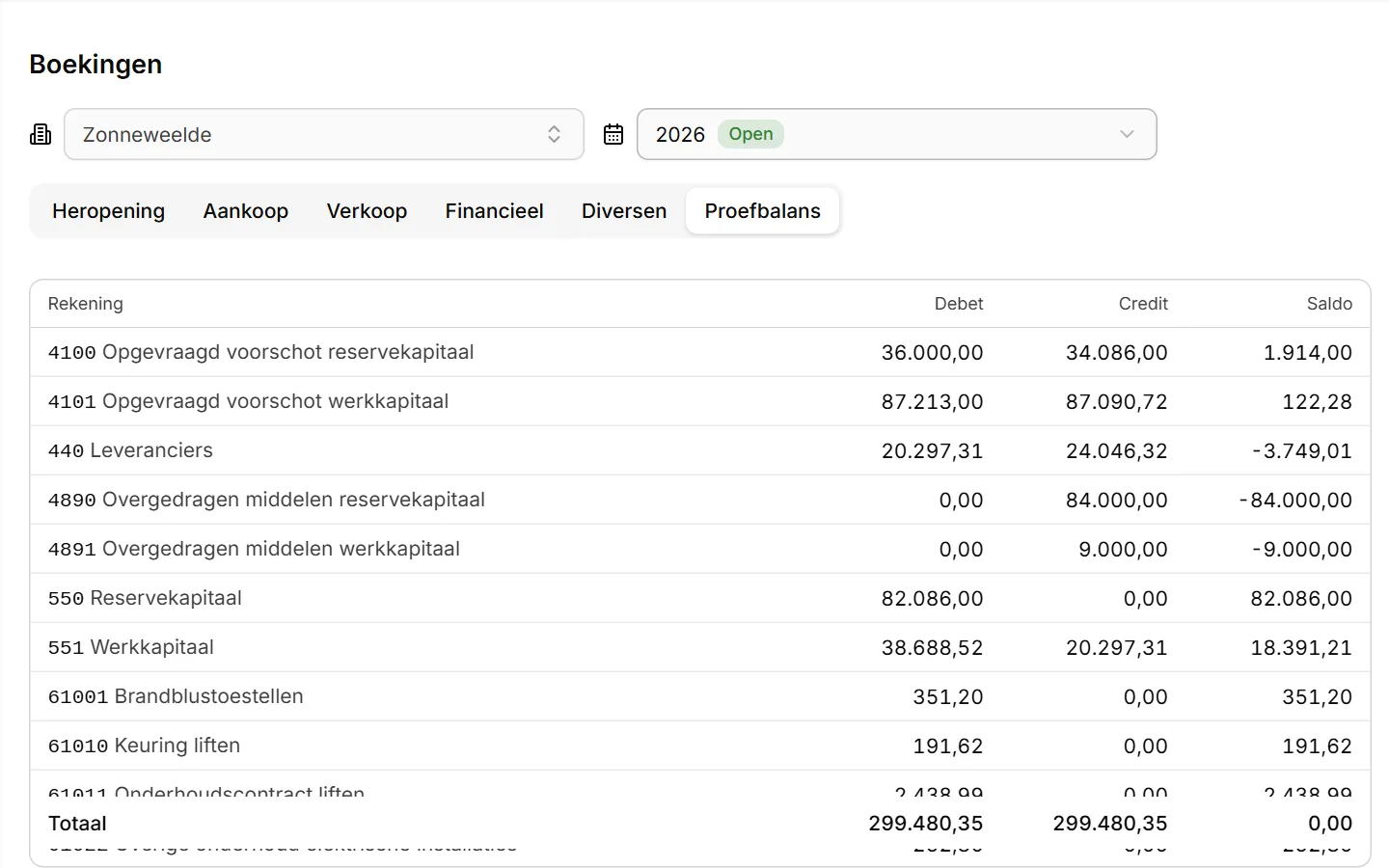1389x868 pixels.
Task: Click total debet 299.480,35
Action: (x=925, y=824)
